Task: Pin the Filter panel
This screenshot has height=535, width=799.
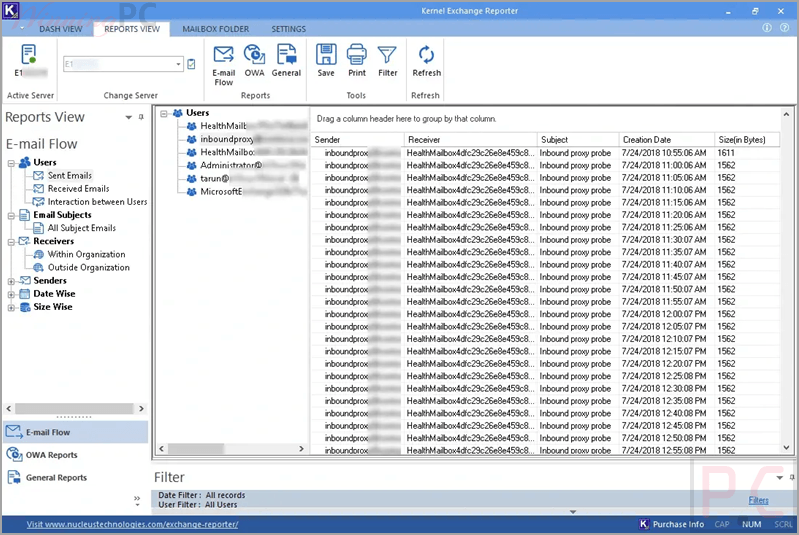Action: [792, 477]
